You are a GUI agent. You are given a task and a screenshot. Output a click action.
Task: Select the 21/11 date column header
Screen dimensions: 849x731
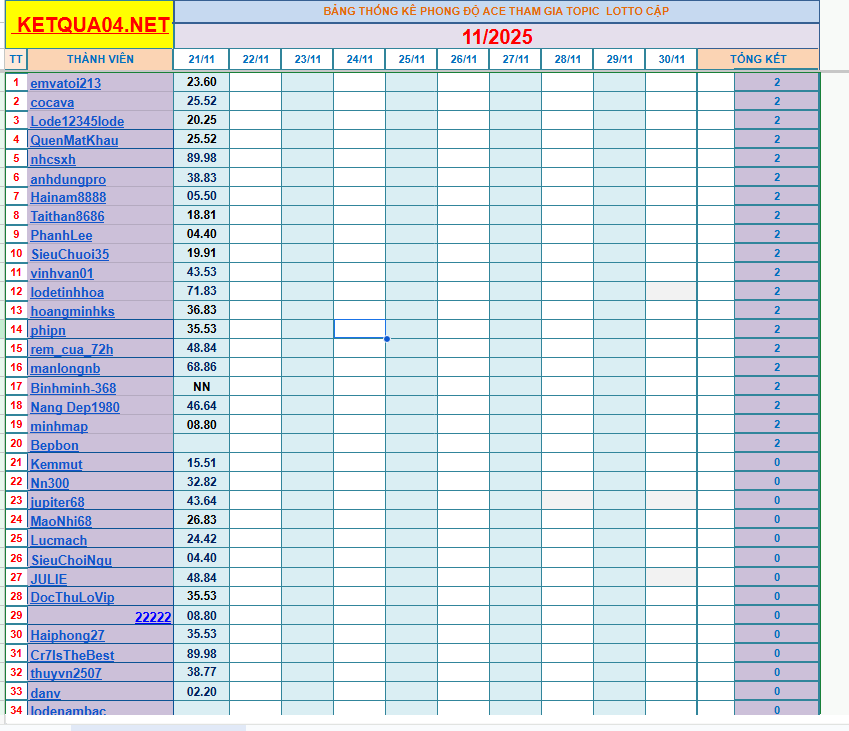point(203,59)
